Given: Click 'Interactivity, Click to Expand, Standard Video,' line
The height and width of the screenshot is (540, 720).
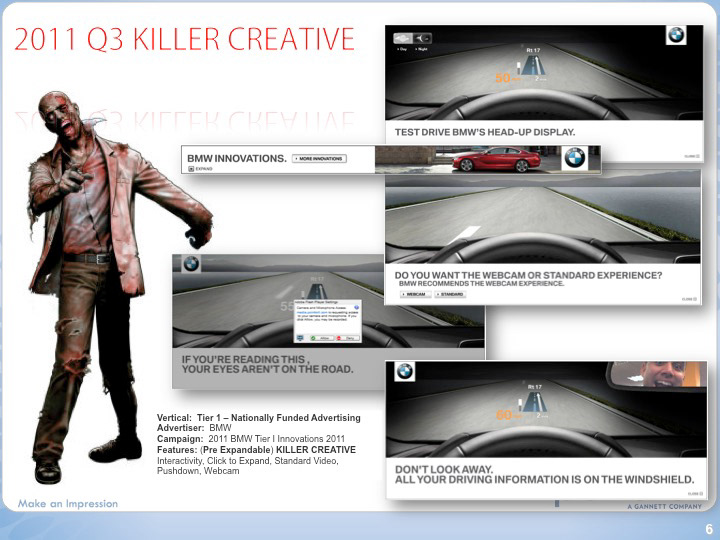Looking at the screenshot, I should [x=248, y=461].
